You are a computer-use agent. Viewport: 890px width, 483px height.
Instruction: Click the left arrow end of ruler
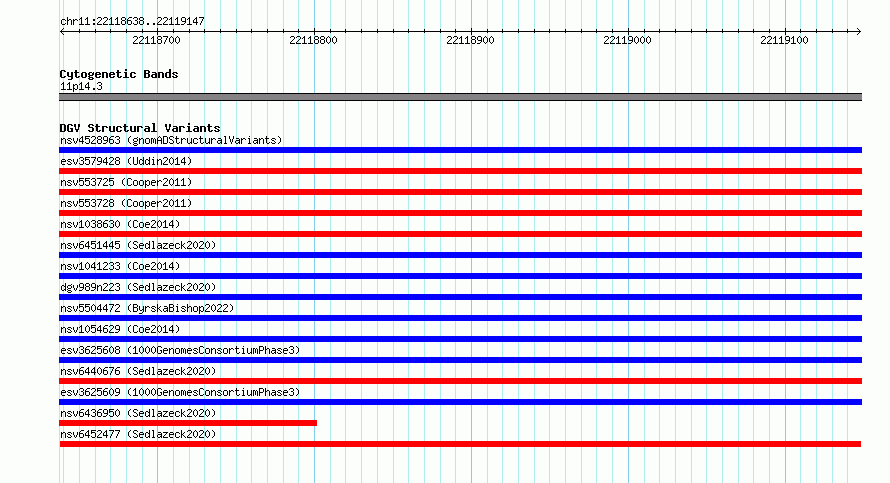(x=62, y=32)
